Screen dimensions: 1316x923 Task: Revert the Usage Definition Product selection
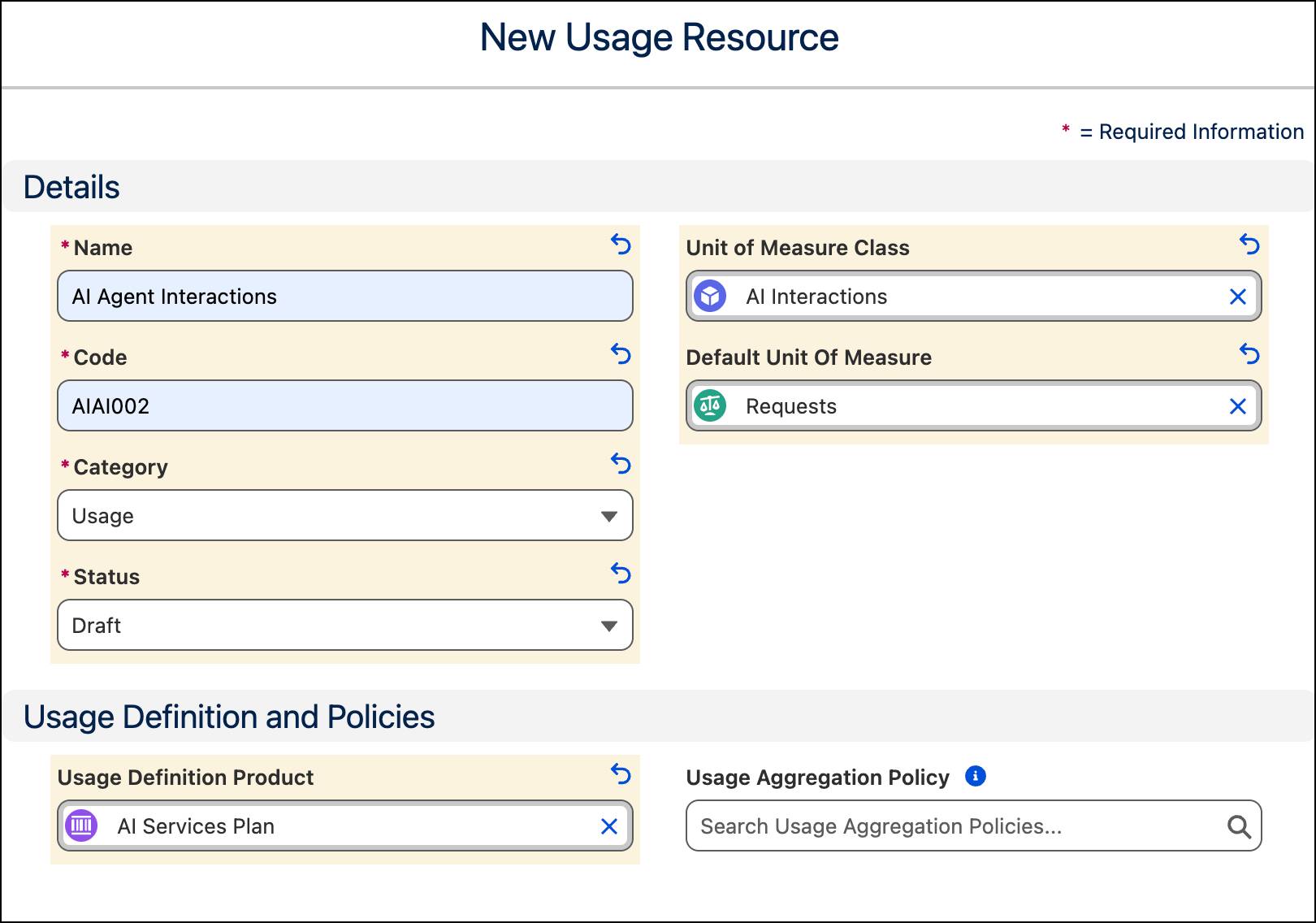(621, 773)
